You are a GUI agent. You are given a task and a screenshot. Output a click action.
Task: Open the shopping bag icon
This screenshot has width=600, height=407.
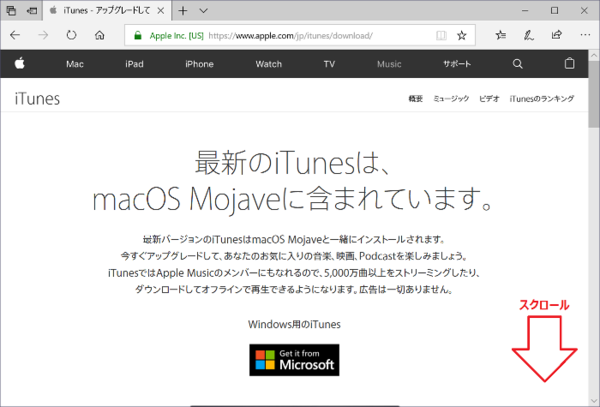click(569, 63)
